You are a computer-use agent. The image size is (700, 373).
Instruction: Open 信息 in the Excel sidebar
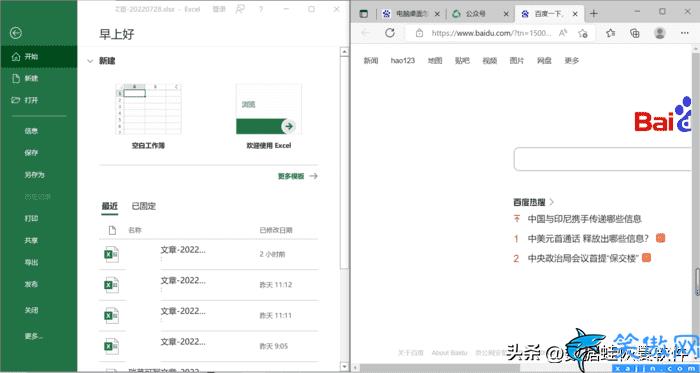(x=31, y=131)
